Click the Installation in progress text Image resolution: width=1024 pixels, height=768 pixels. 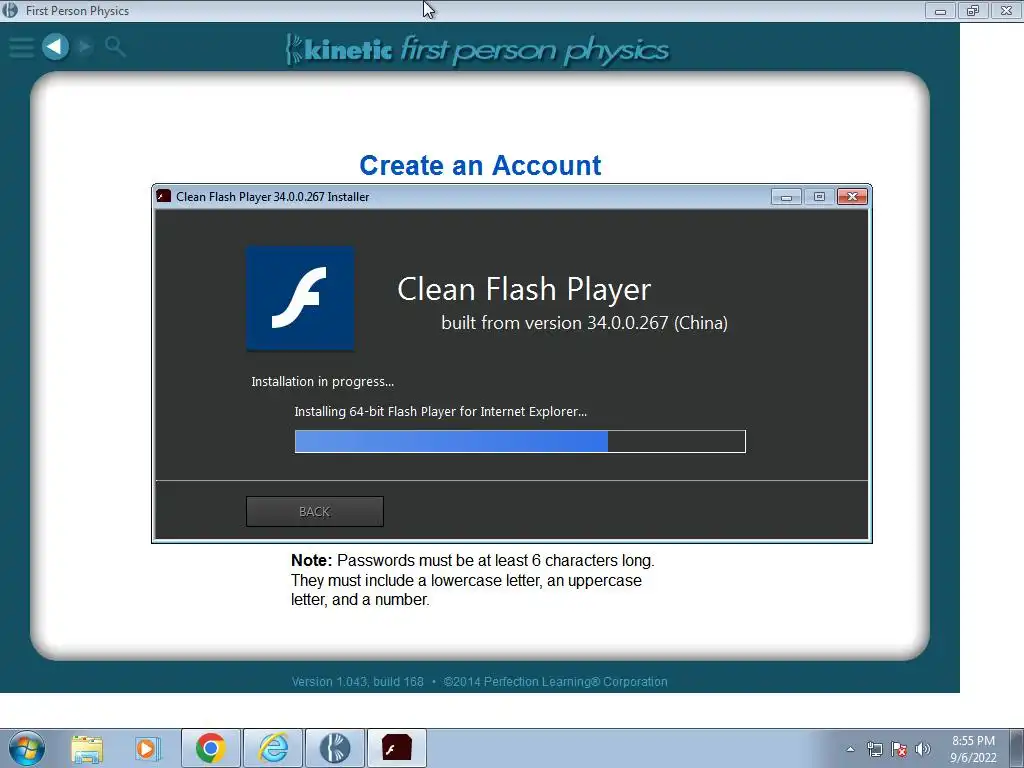(x=323, y=381)
